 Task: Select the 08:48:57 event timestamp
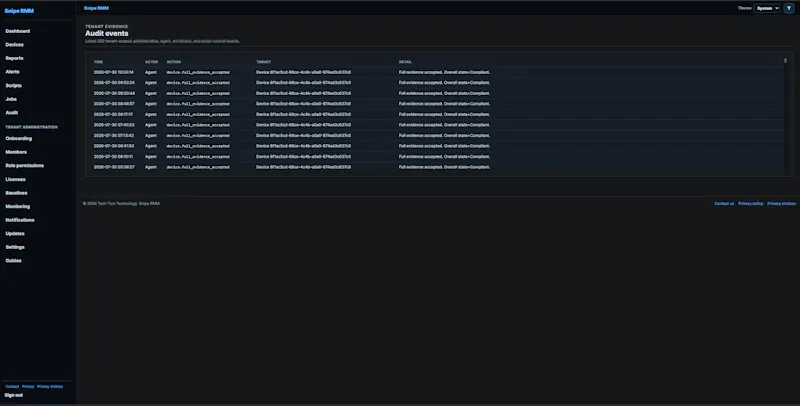coord(114,104)
